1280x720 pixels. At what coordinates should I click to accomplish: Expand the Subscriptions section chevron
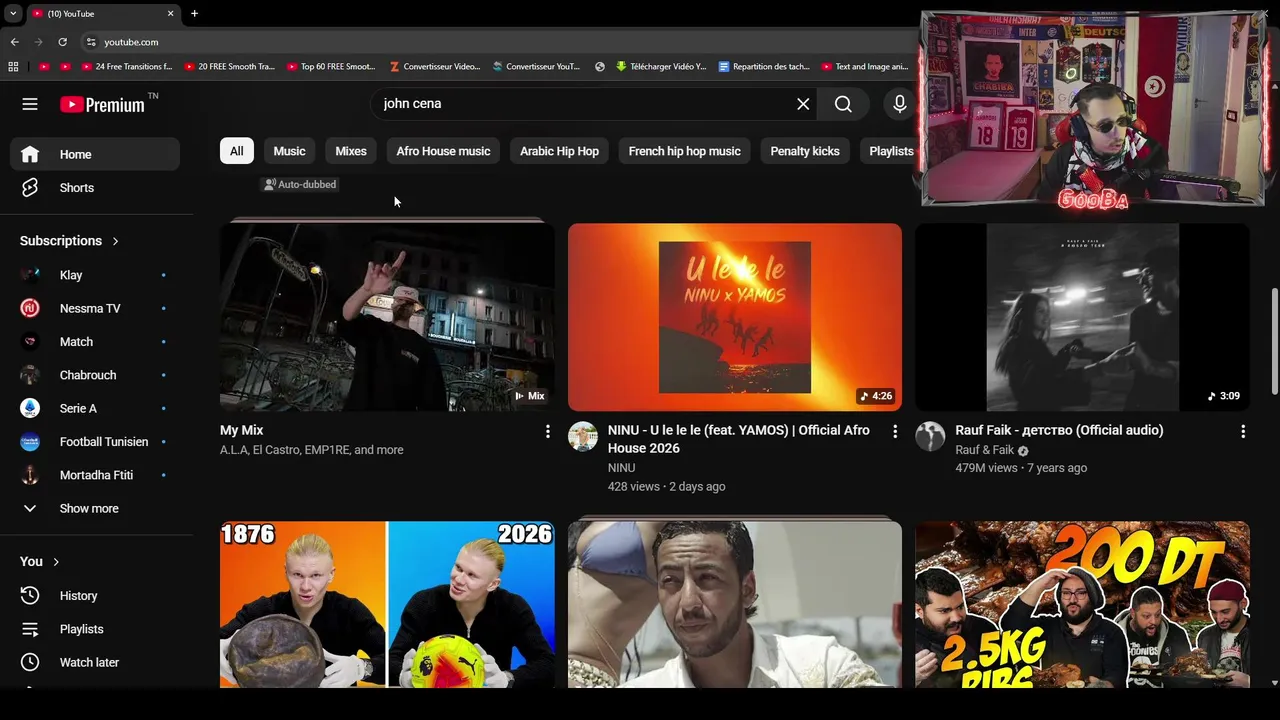point(115,241)
